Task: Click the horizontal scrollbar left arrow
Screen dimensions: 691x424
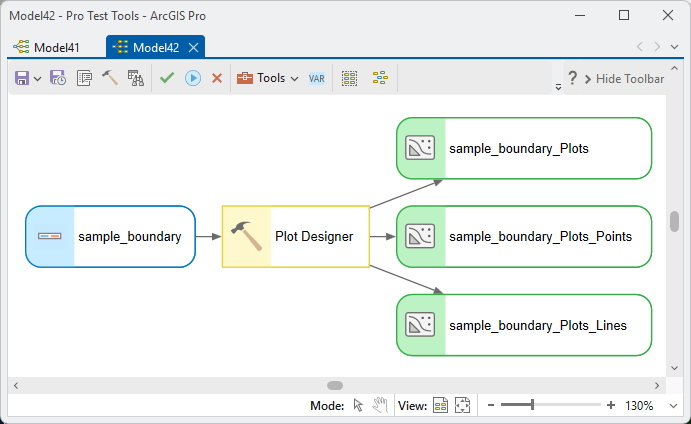Action: [16, 386]
